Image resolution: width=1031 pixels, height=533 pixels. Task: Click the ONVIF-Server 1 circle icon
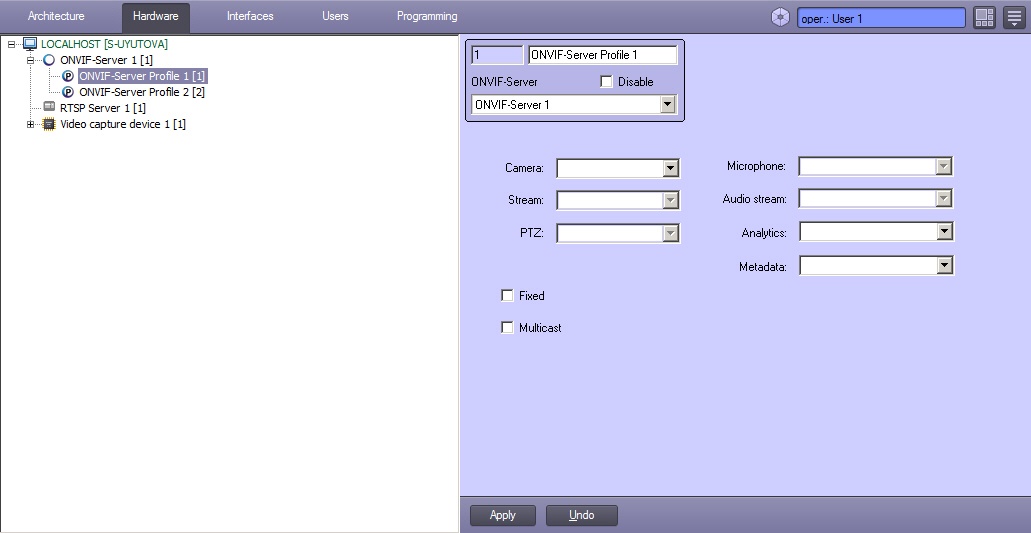(50, 60)
